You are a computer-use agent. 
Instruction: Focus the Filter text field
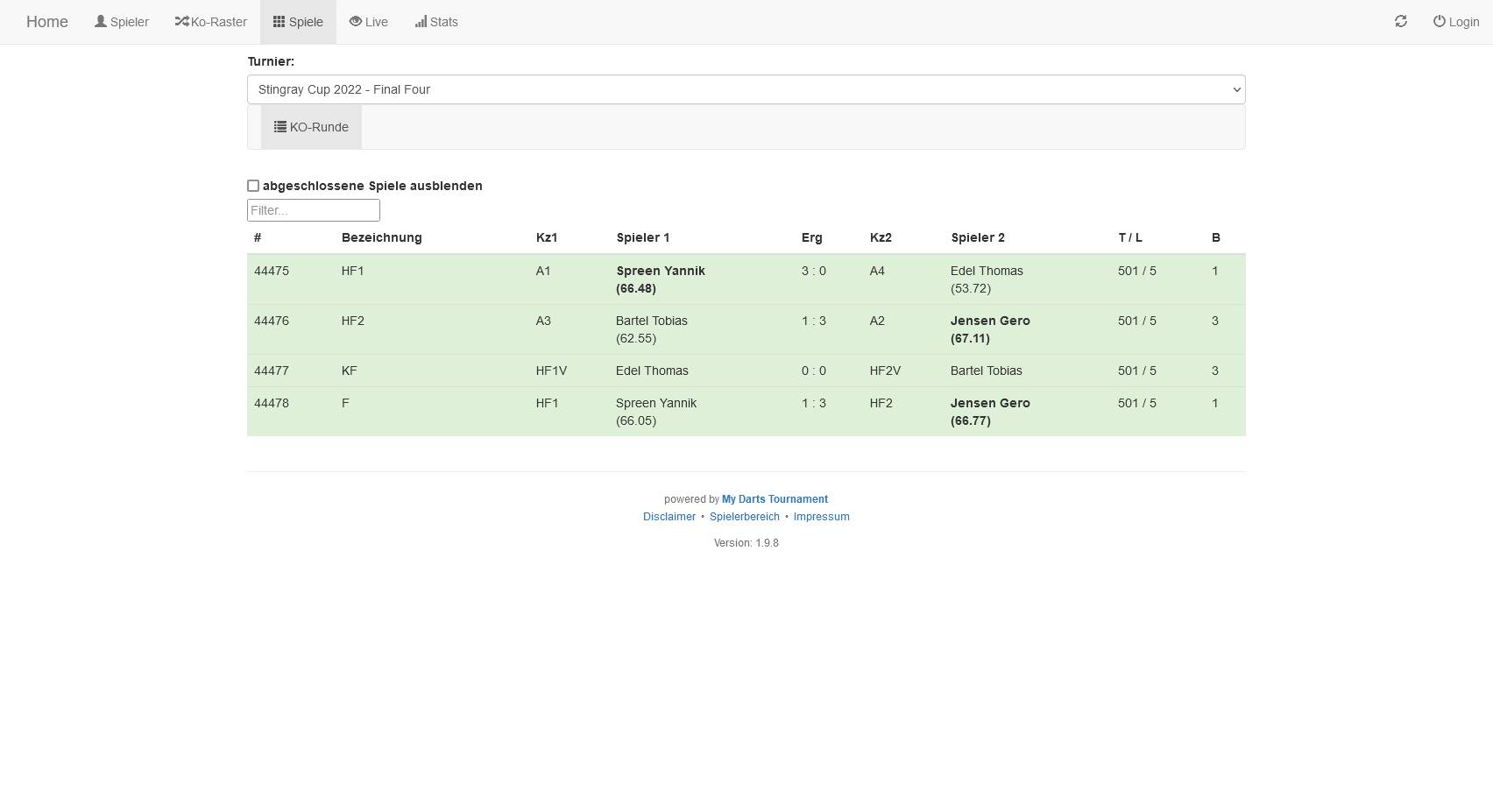coord(313,210)
